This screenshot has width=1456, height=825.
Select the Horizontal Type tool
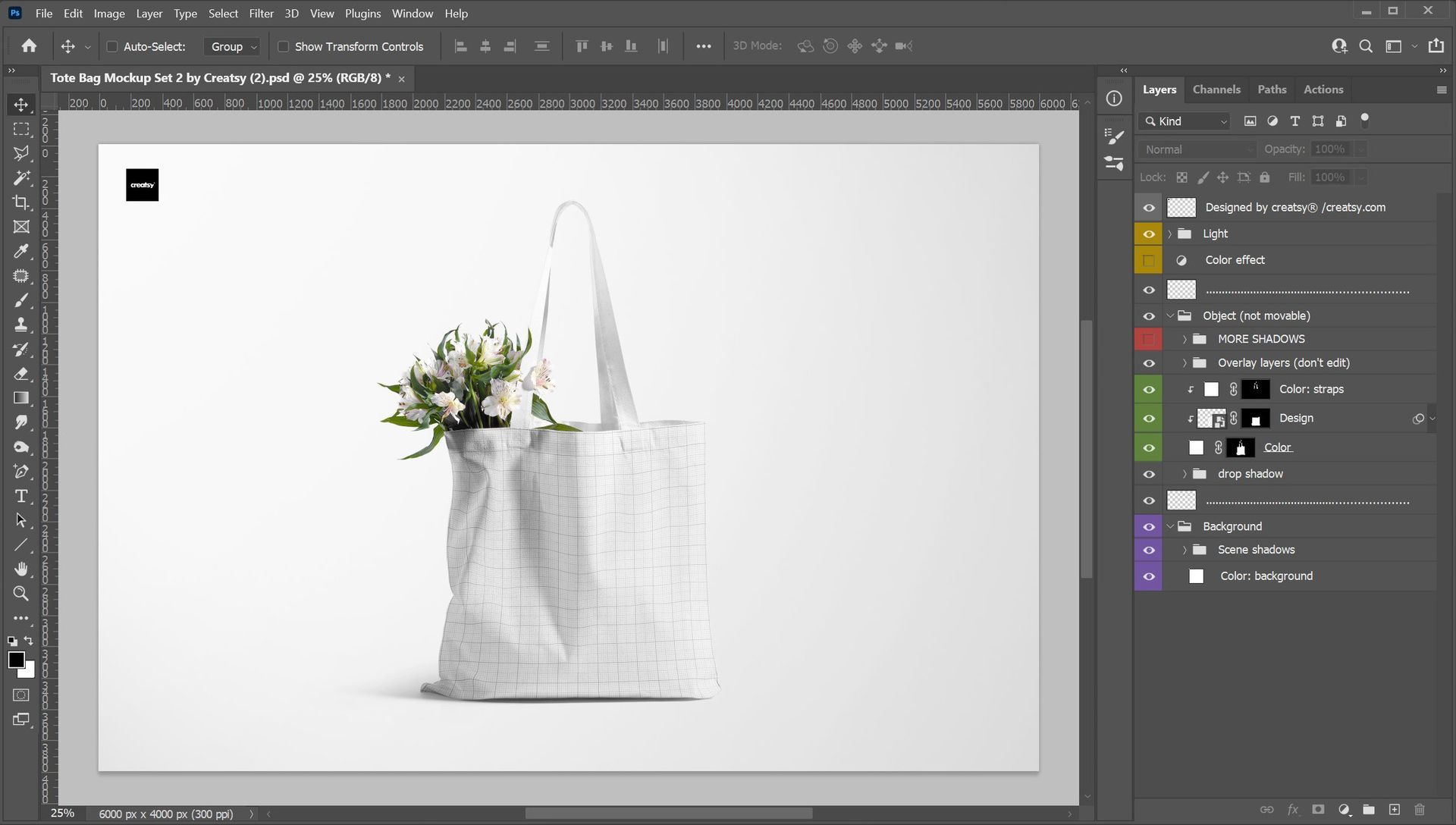(21, 496)
